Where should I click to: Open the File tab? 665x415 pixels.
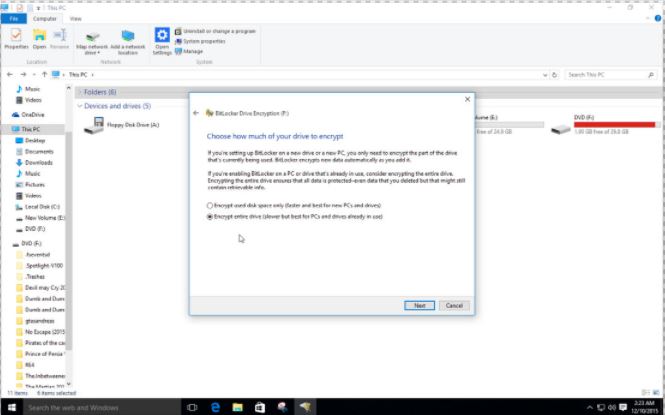tap(14, 19)
